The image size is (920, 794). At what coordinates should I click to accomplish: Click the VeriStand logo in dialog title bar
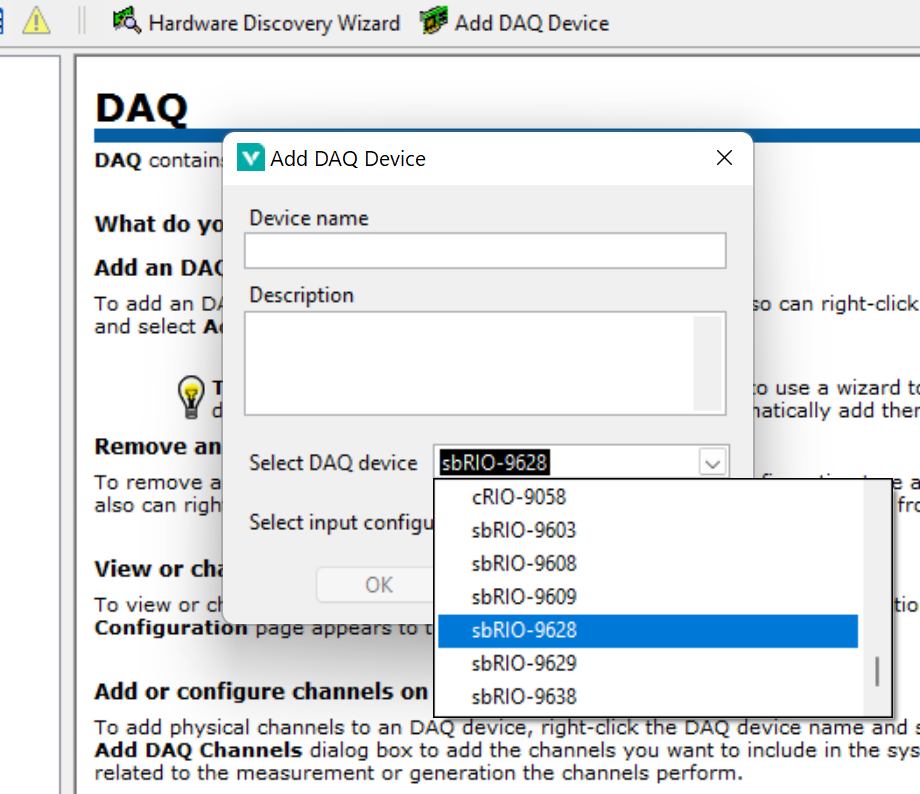251,158
